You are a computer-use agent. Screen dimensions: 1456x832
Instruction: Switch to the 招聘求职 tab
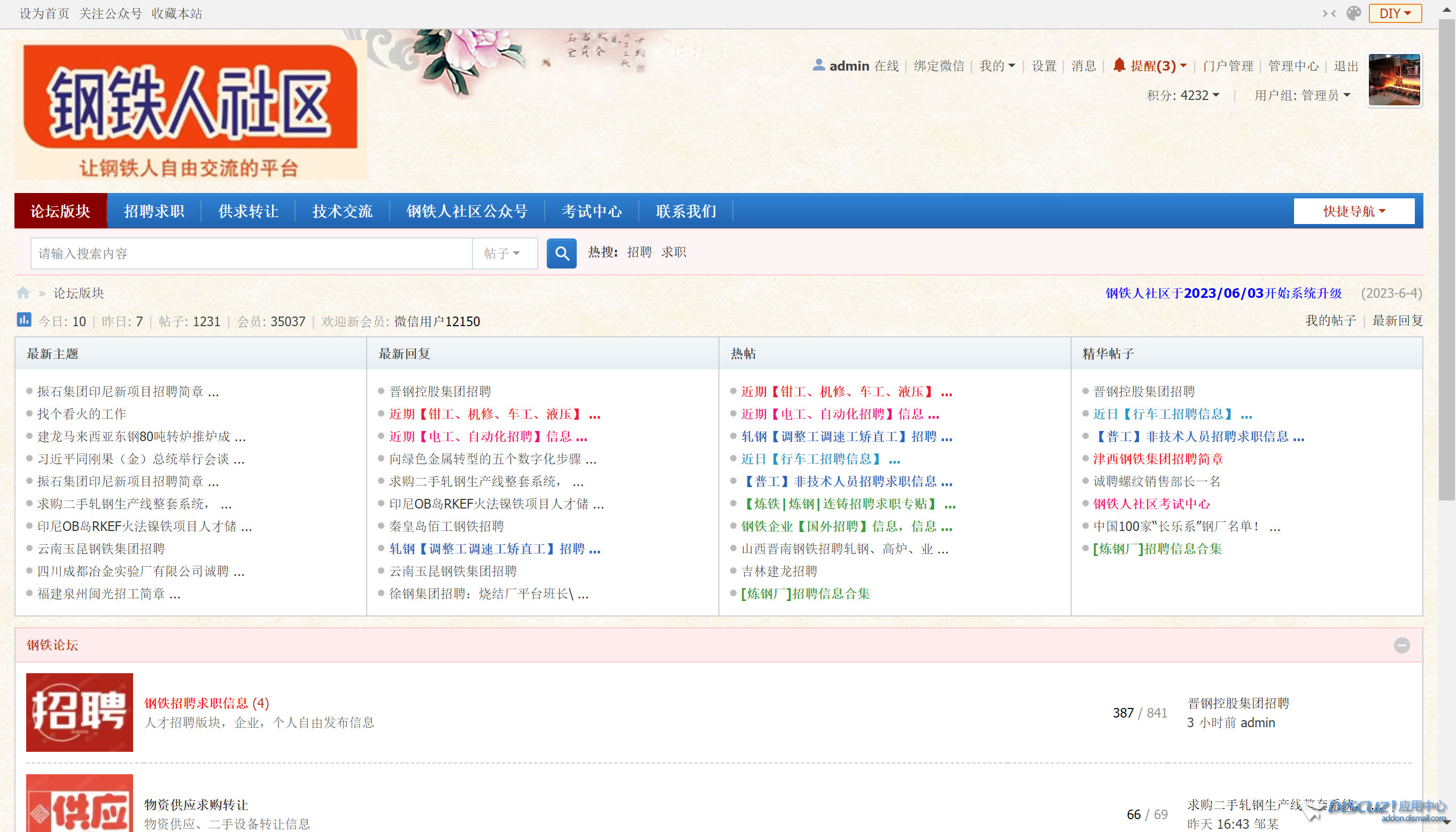[154, 210]
